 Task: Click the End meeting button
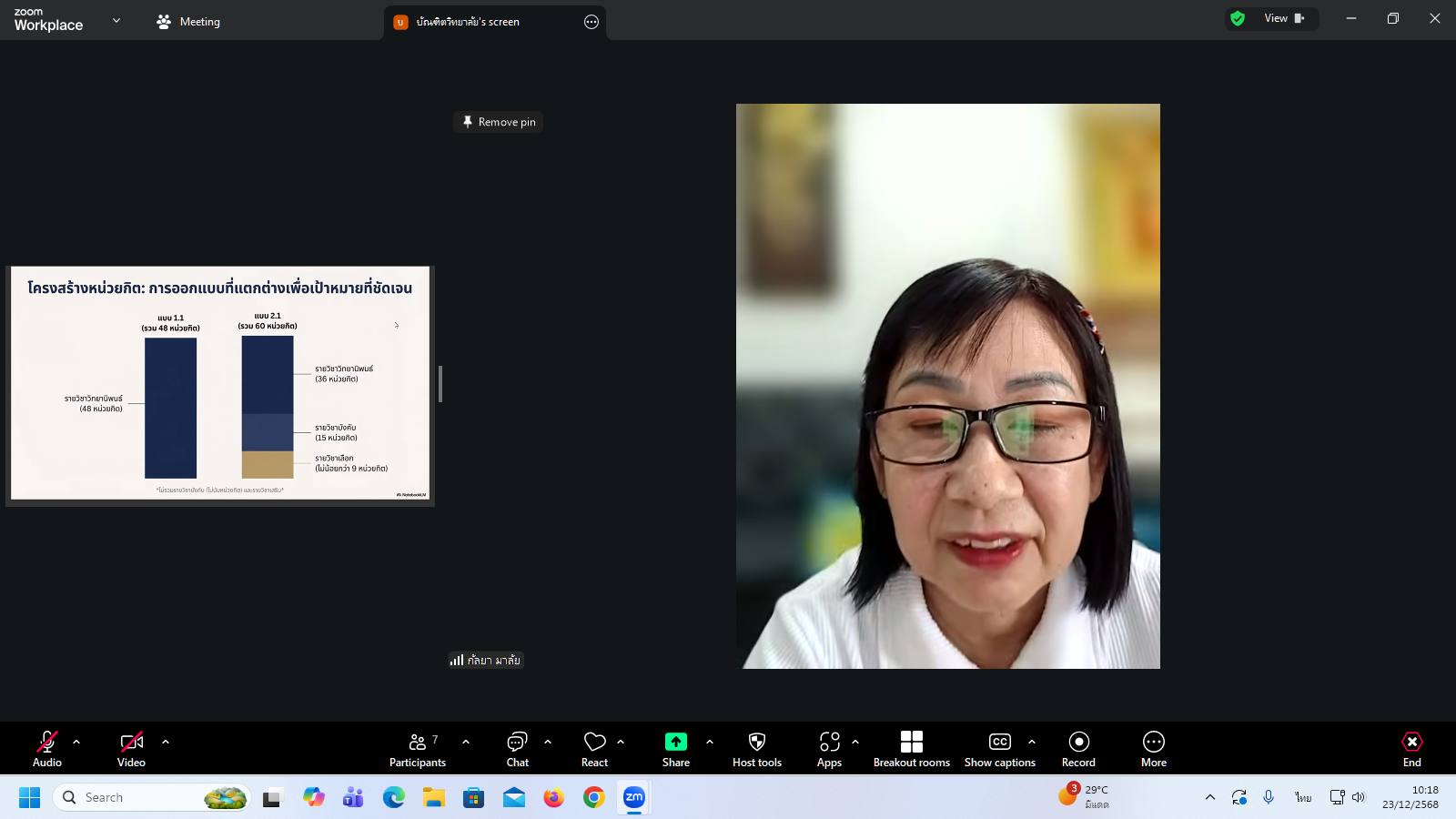click(x=1411, y=749)
